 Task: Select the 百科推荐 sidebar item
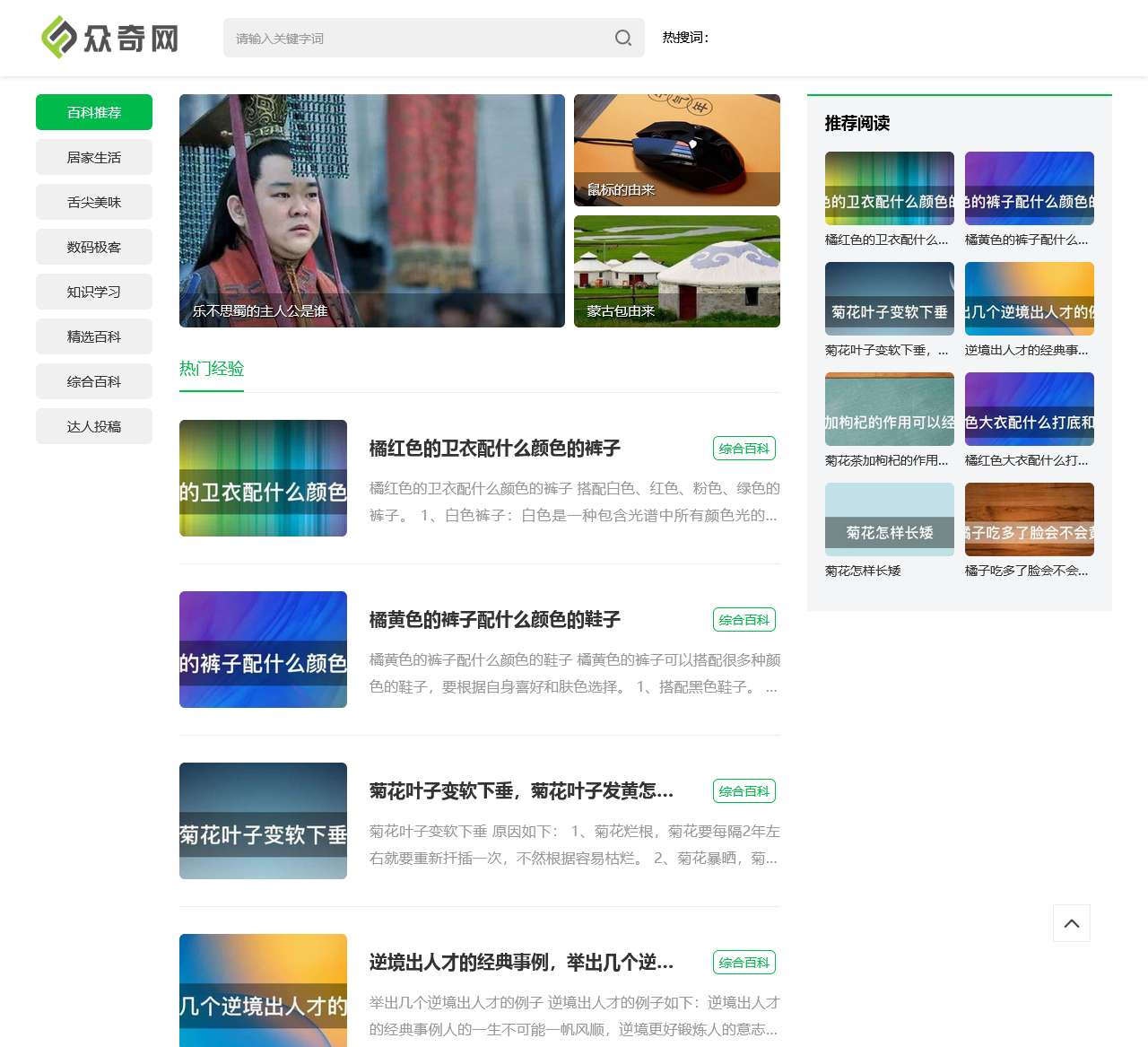click(x=94, y=112)
